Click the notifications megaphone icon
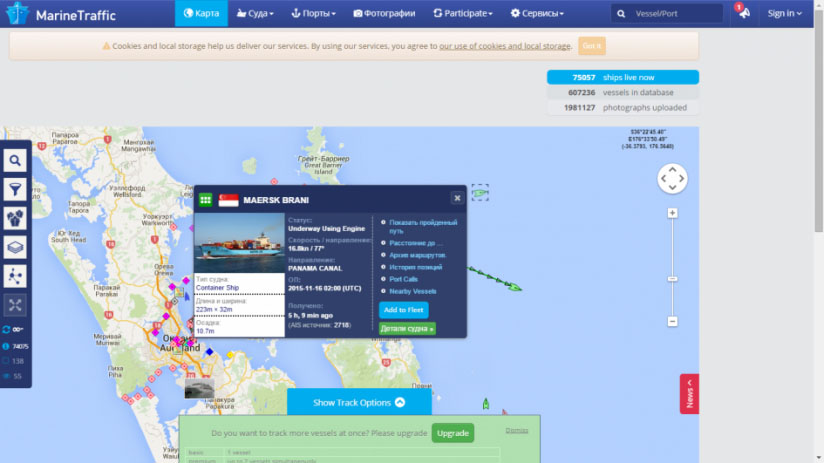 744,13
